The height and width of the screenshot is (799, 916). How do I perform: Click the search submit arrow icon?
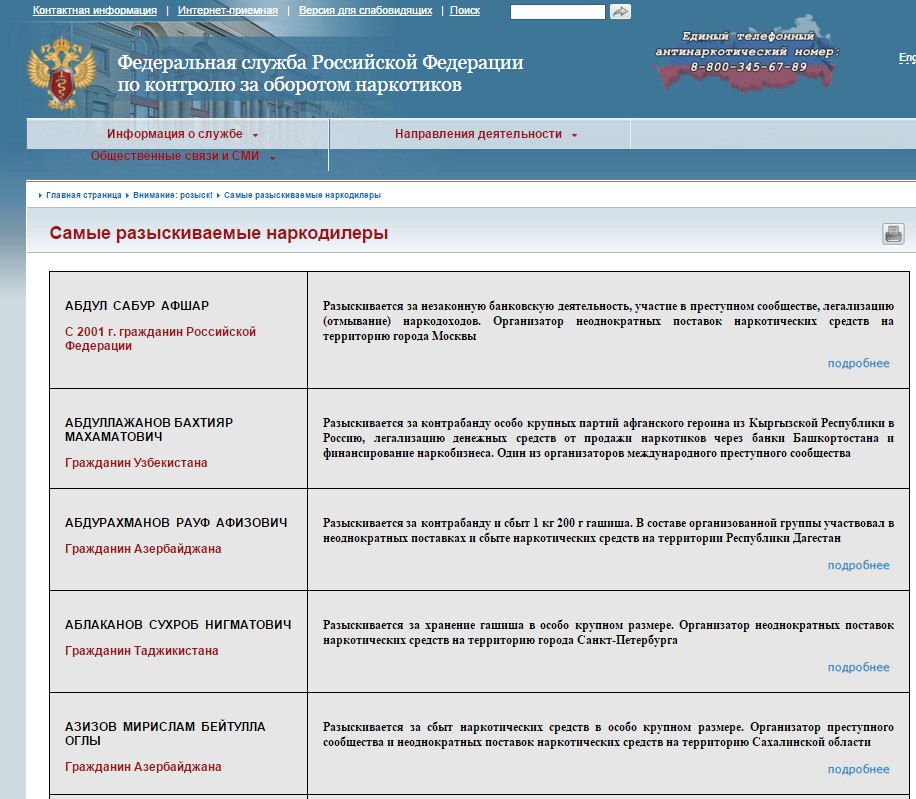click(620, 11)
